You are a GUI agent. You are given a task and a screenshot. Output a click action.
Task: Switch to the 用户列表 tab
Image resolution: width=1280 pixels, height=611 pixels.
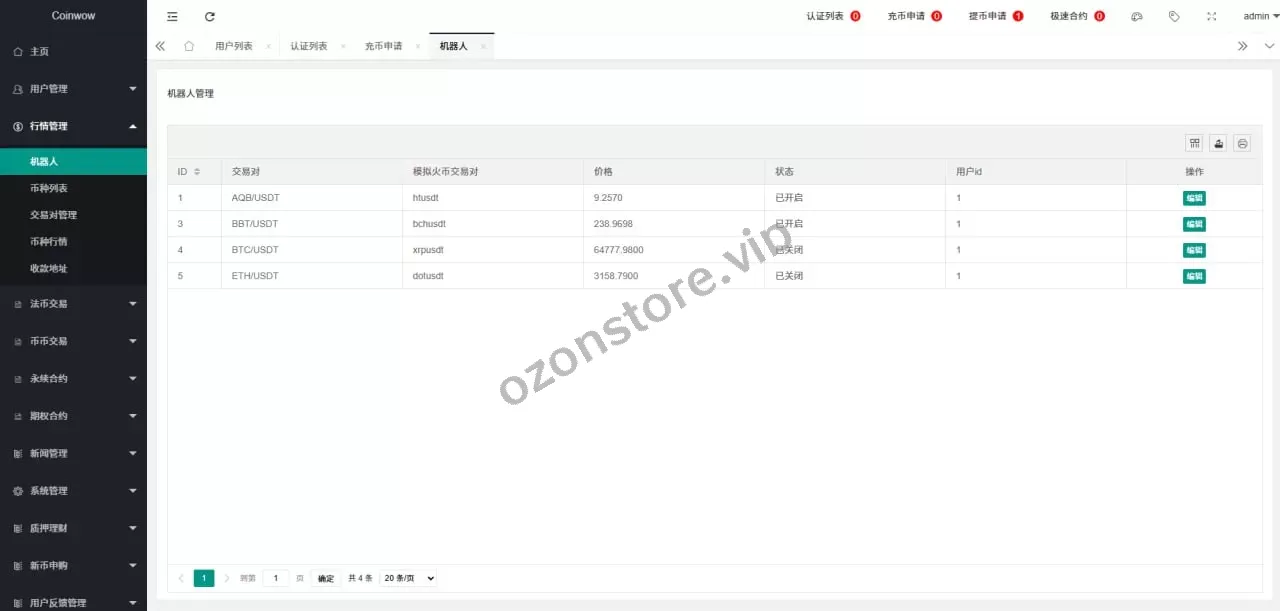click(233, 46)
